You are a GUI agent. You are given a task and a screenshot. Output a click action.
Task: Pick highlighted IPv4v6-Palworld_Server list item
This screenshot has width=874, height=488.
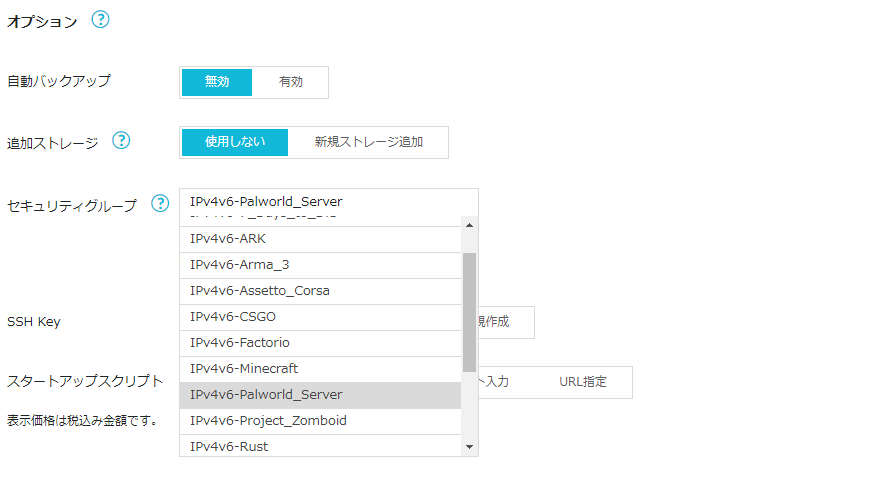(320, 395)
